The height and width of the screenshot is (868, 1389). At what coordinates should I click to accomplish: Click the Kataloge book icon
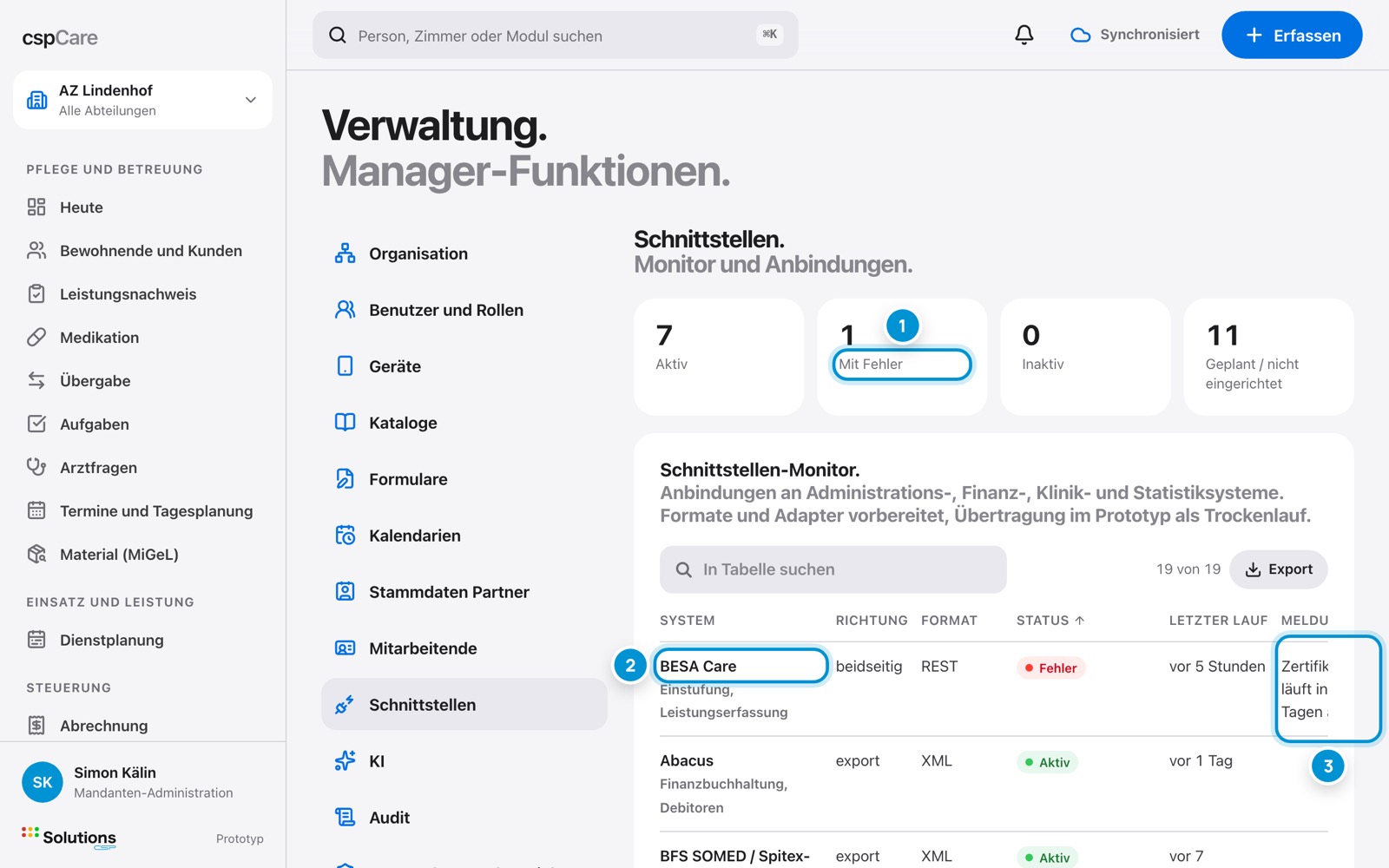point(346,423)
